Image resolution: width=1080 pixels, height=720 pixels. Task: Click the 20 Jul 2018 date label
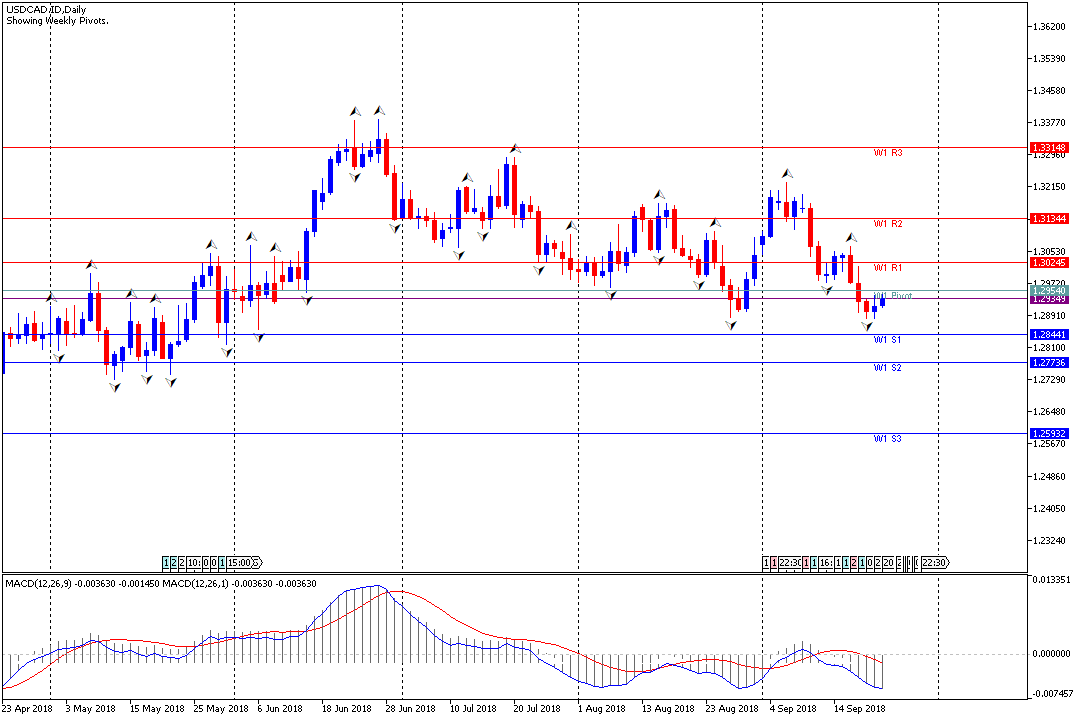click(537, 708)
